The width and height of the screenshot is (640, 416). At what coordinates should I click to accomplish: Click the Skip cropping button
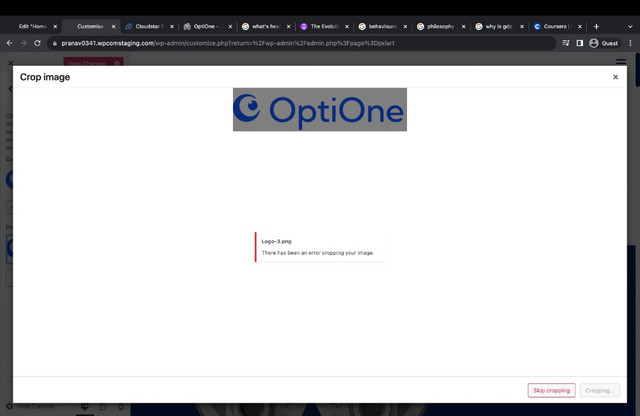551,390
